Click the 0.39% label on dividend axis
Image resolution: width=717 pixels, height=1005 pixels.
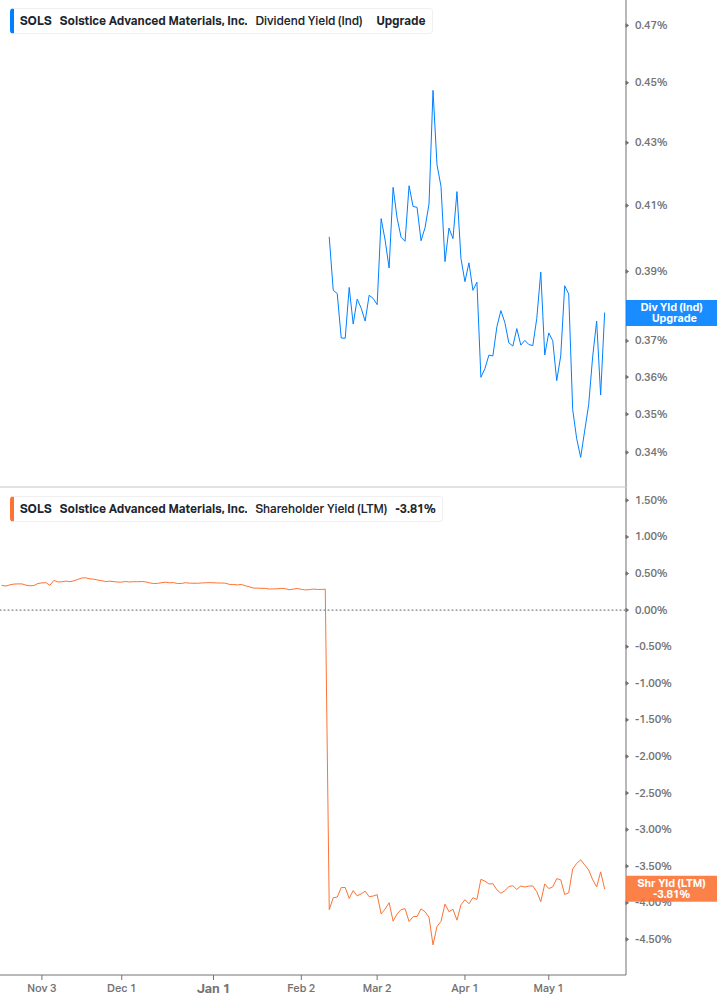(x=651, y=271)
